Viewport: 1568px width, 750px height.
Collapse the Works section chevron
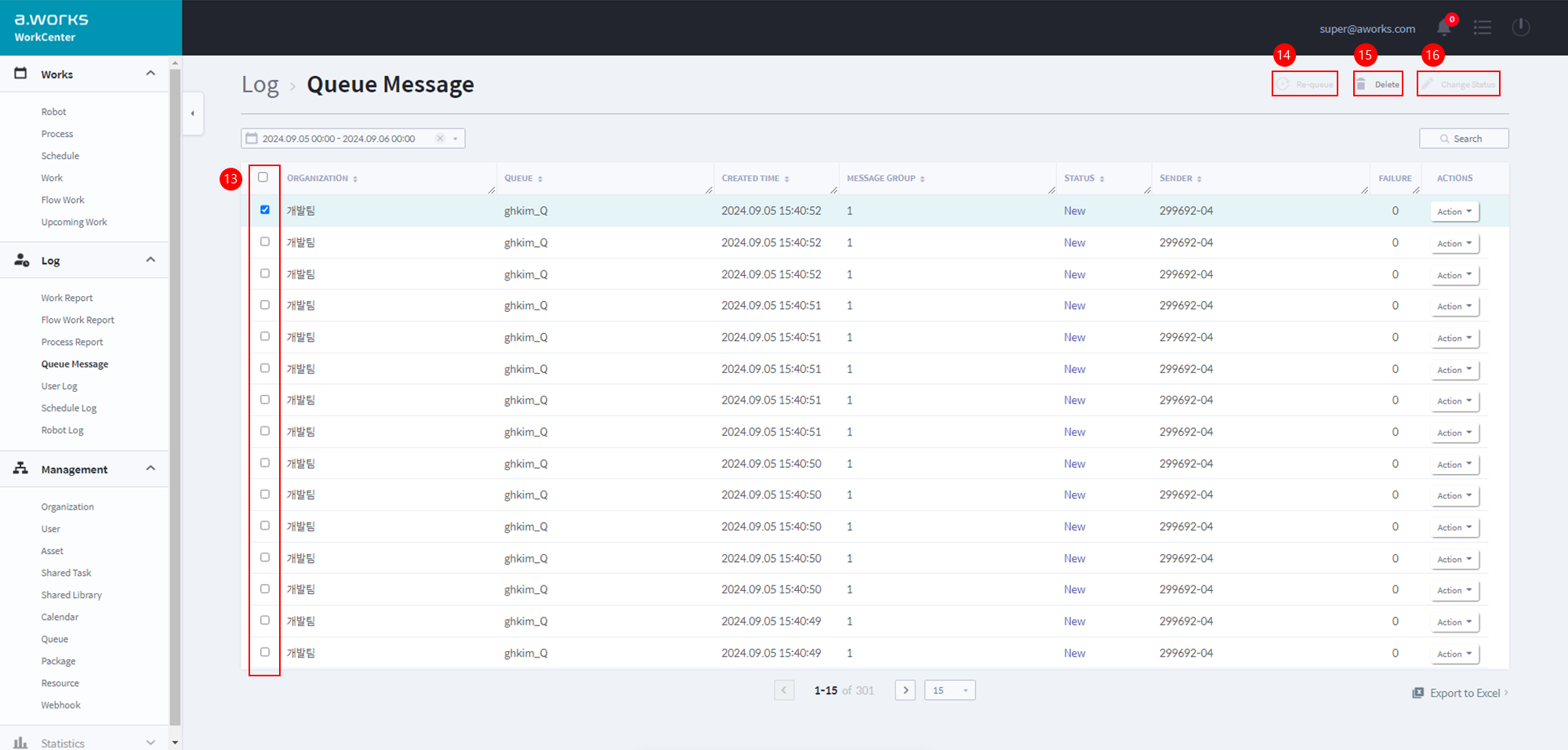tap(151, 73)
